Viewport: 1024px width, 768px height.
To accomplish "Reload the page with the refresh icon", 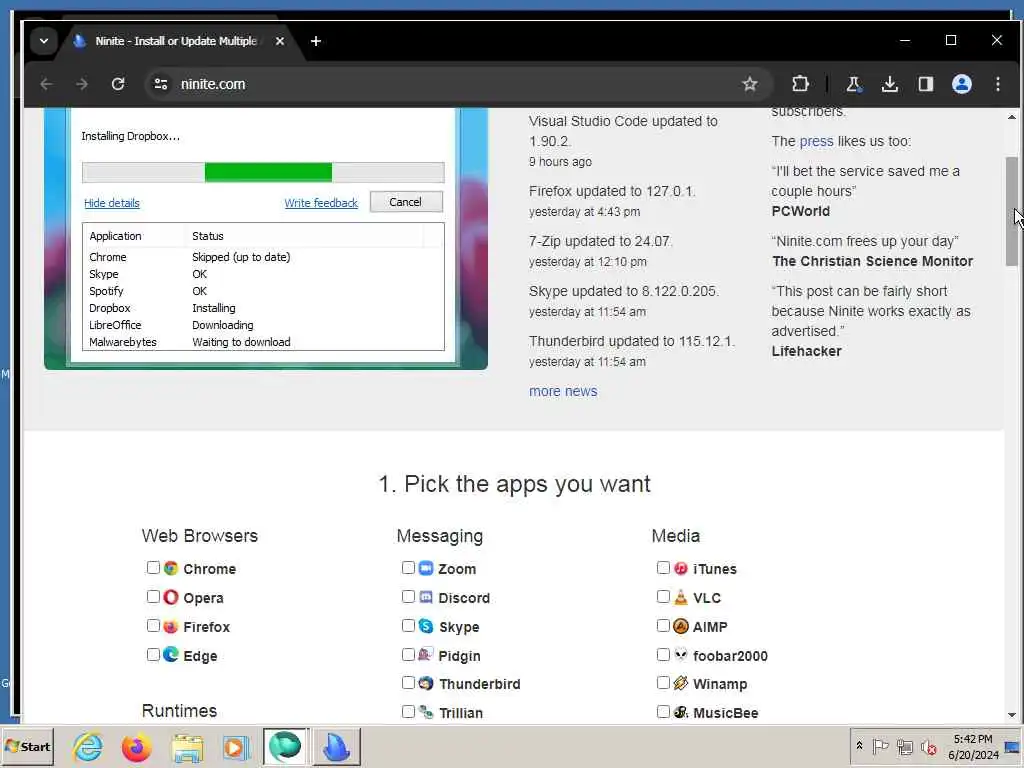I will click(118, 84).
